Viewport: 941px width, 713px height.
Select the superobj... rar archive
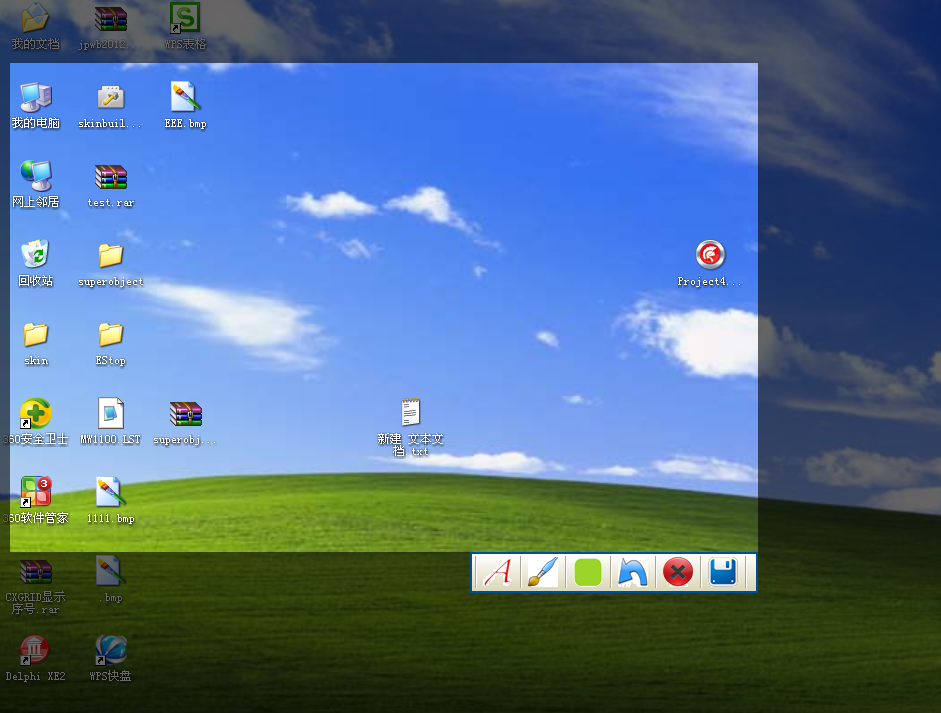pyautogui.click(x=185, y=422)
